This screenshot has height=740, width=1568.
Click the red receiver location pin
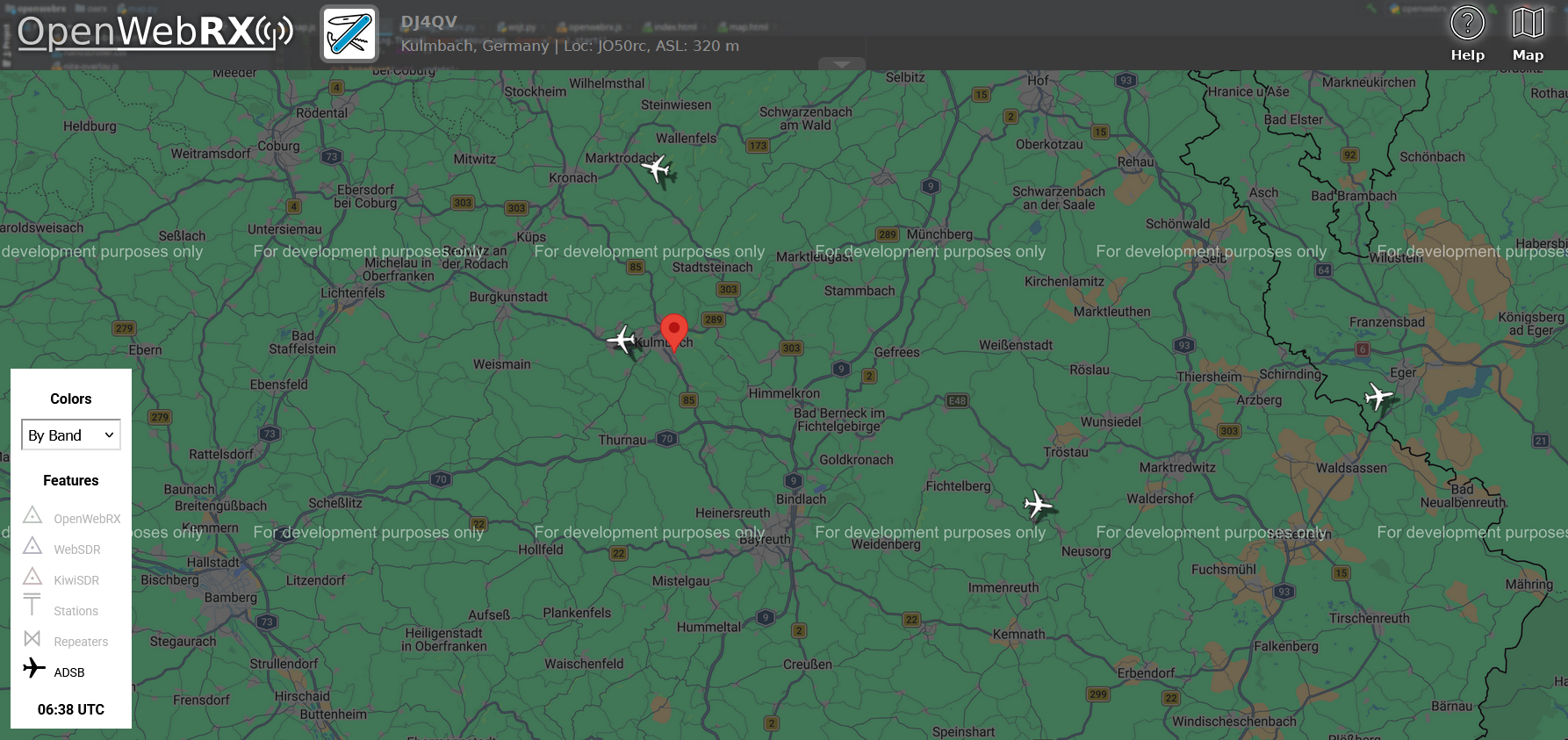[673, 332]
